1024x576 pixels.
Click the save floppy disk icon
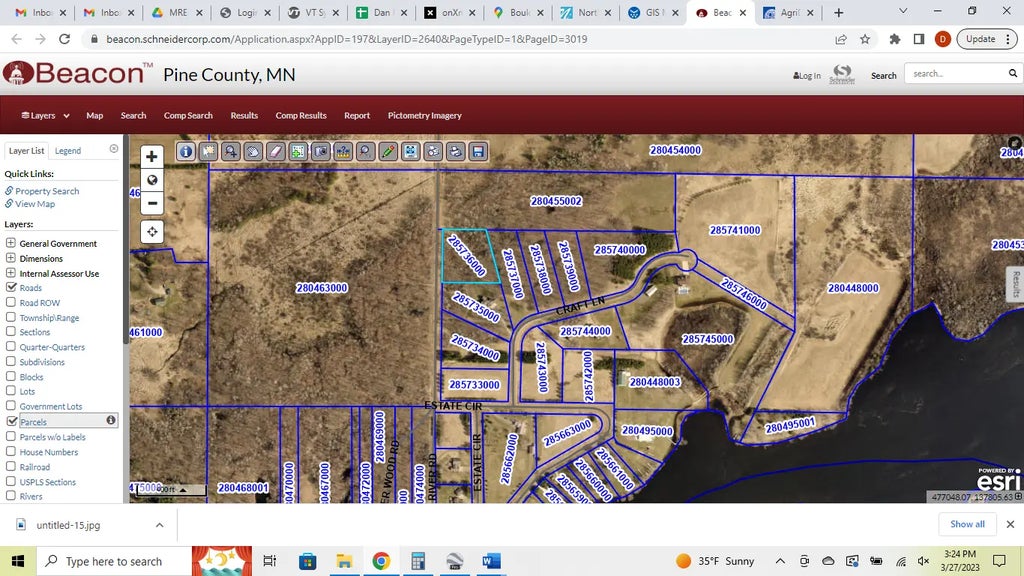(x=478, y=152)
